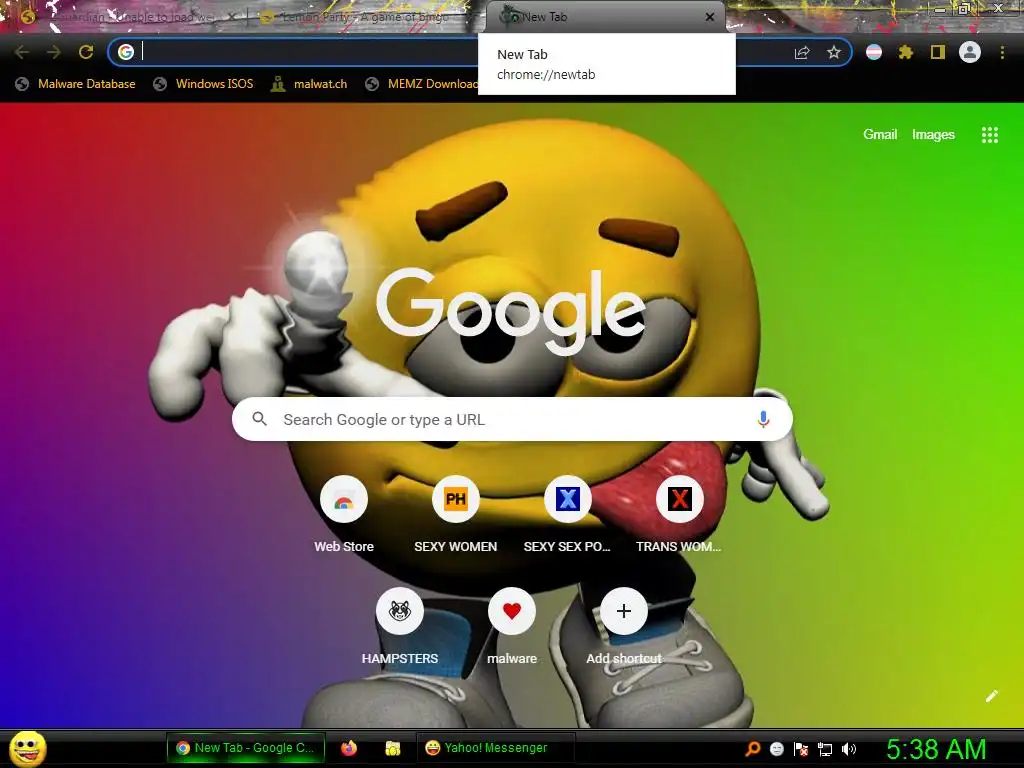Open the flag notification tray icon

[801, 749]
